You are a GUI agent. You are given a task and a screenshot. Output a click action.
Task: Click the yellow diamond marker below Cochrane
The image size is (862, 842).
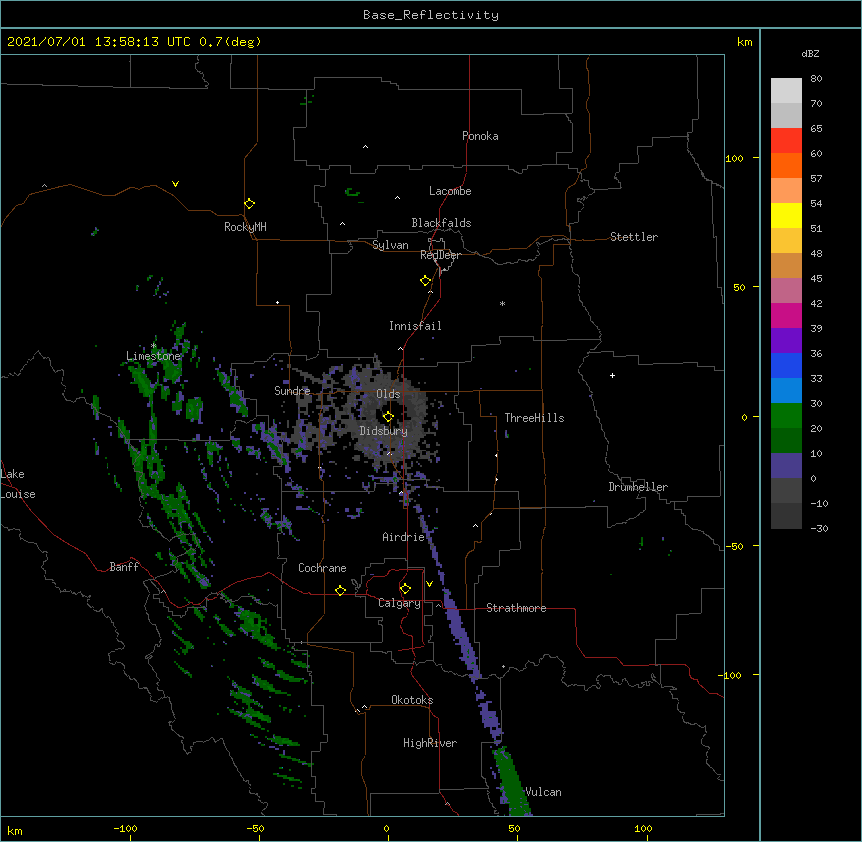pyautogui.click(x=340, y=590)
